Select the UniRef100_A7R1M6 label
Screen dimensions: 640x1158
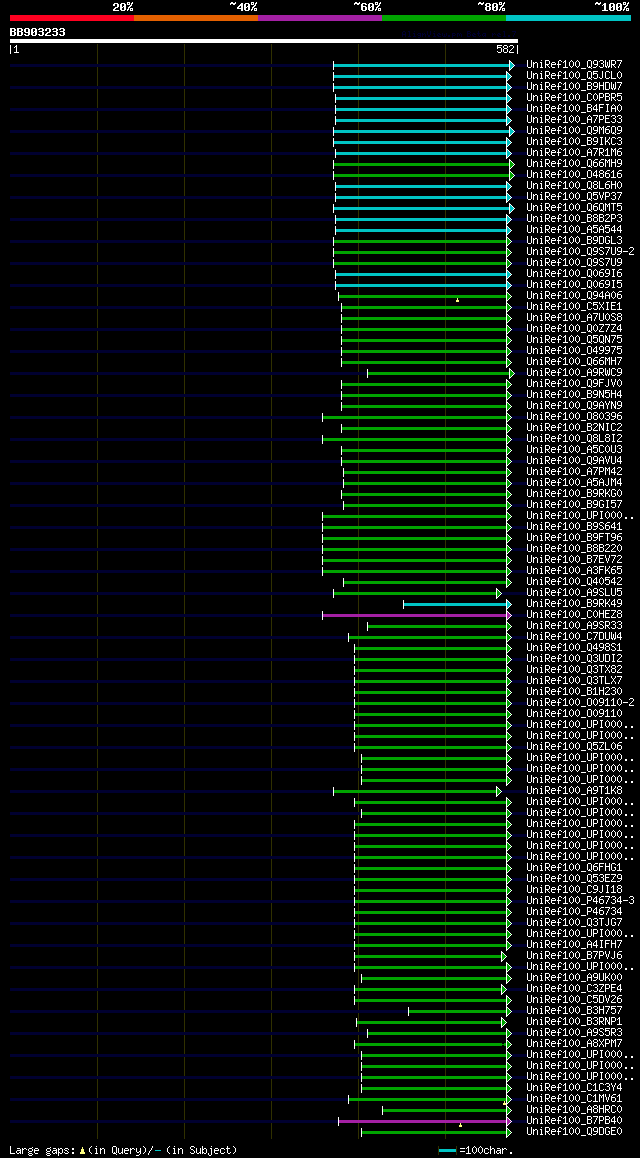(574, 153)
